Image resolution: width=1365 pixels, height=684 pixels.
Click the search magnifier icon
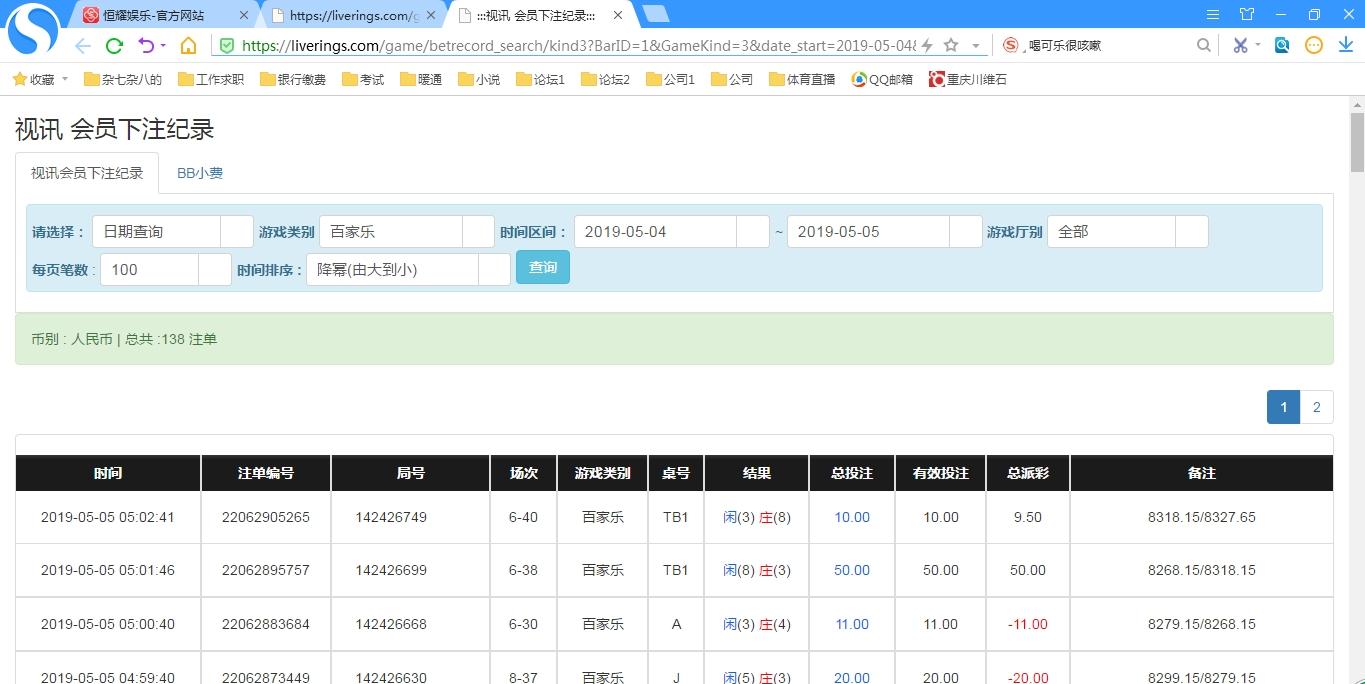click(1204, 45)
